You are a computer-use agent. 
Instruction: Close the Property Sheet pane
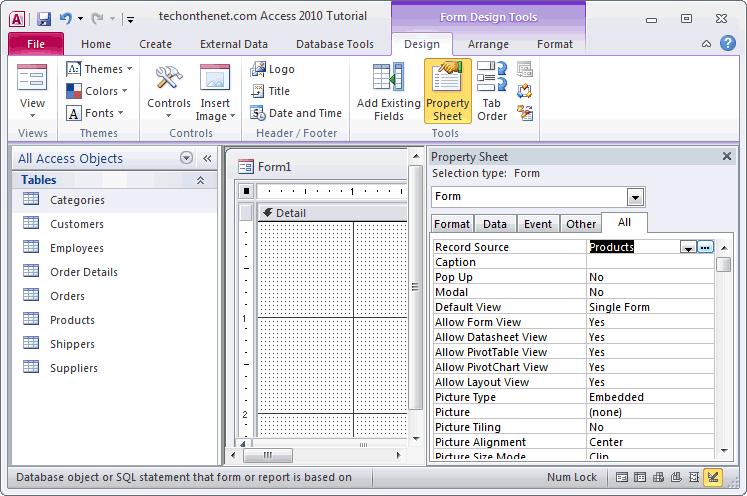[x=727, y=157]
